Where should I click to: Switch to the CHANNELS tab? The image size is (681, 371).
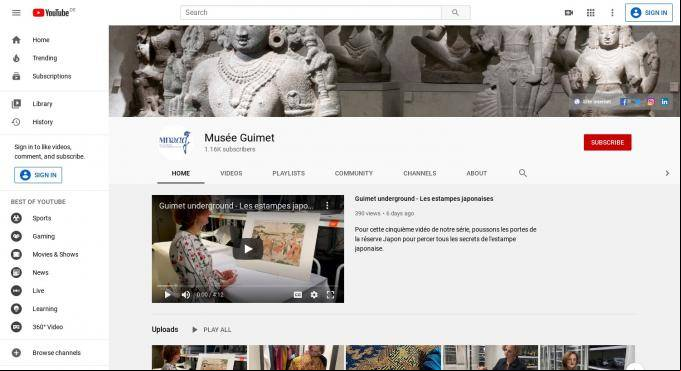click(420, 173)
